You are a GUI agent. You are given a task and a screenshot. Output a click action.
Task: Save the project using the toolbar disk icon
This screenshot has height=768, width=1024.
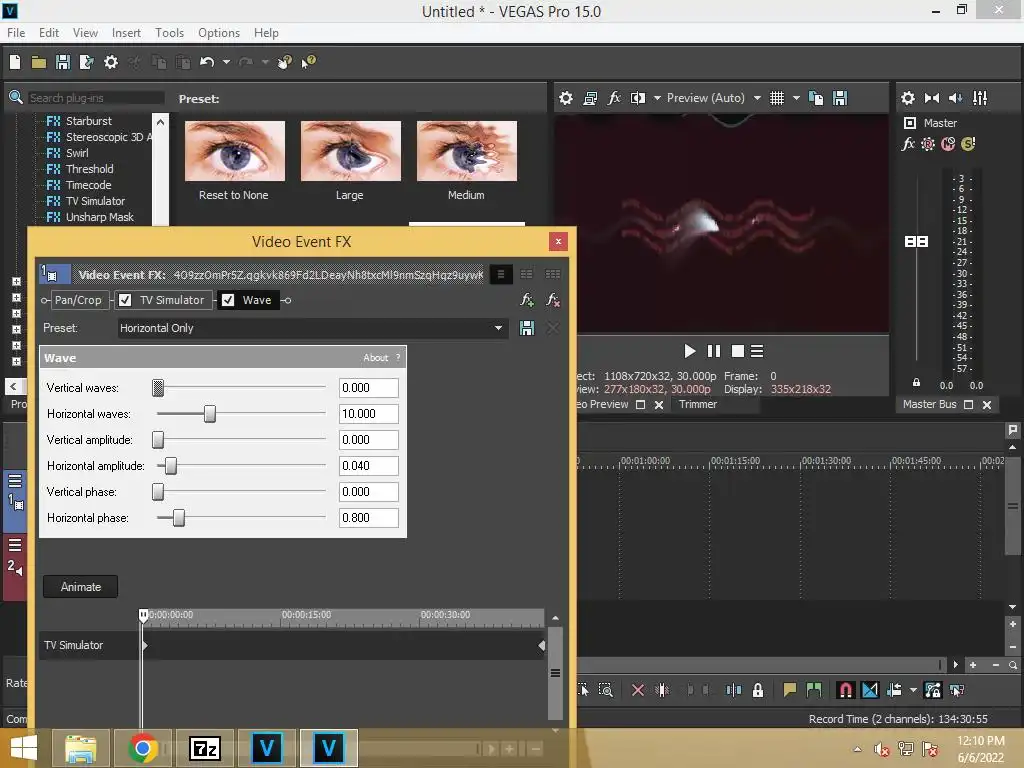pos(63,62)
